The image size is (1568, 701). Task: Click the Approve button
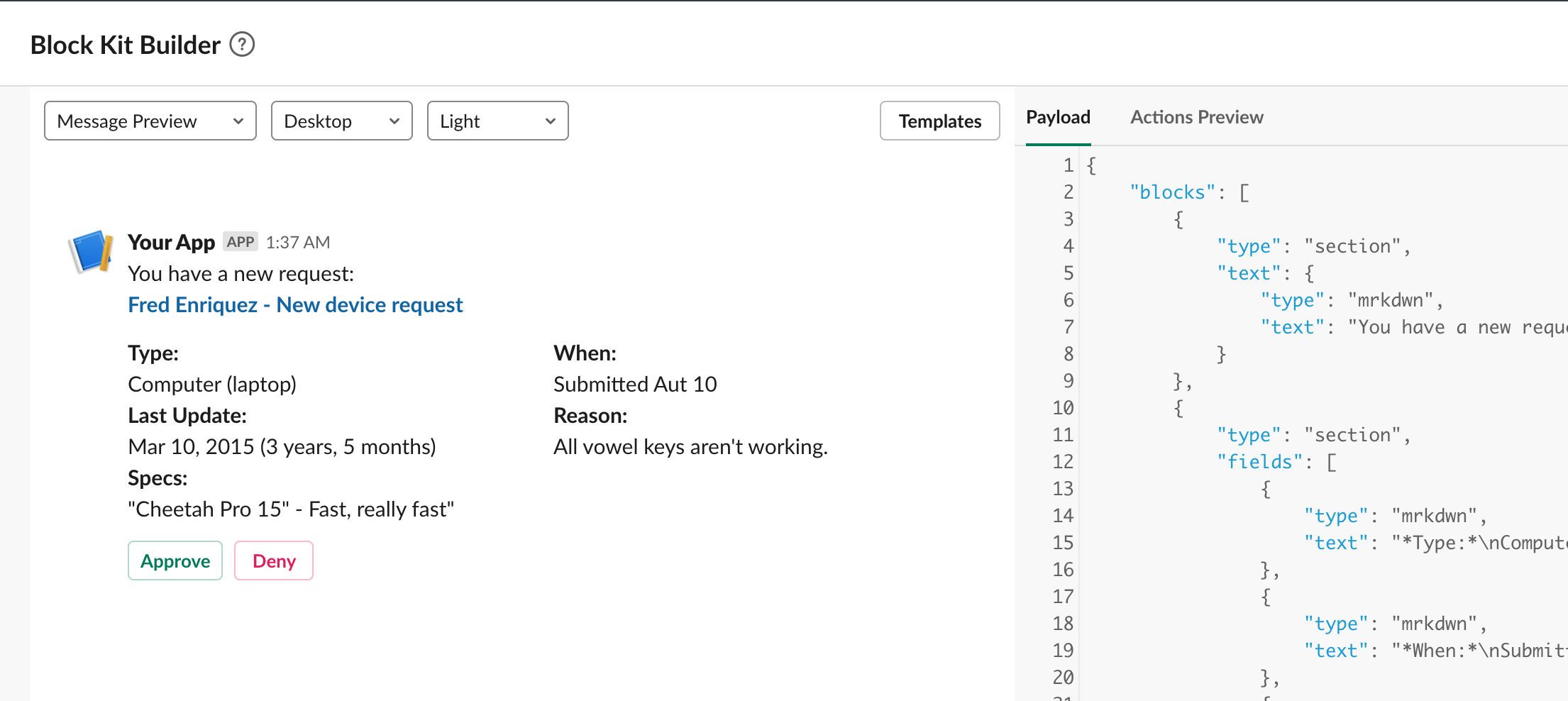click(175, 561)
